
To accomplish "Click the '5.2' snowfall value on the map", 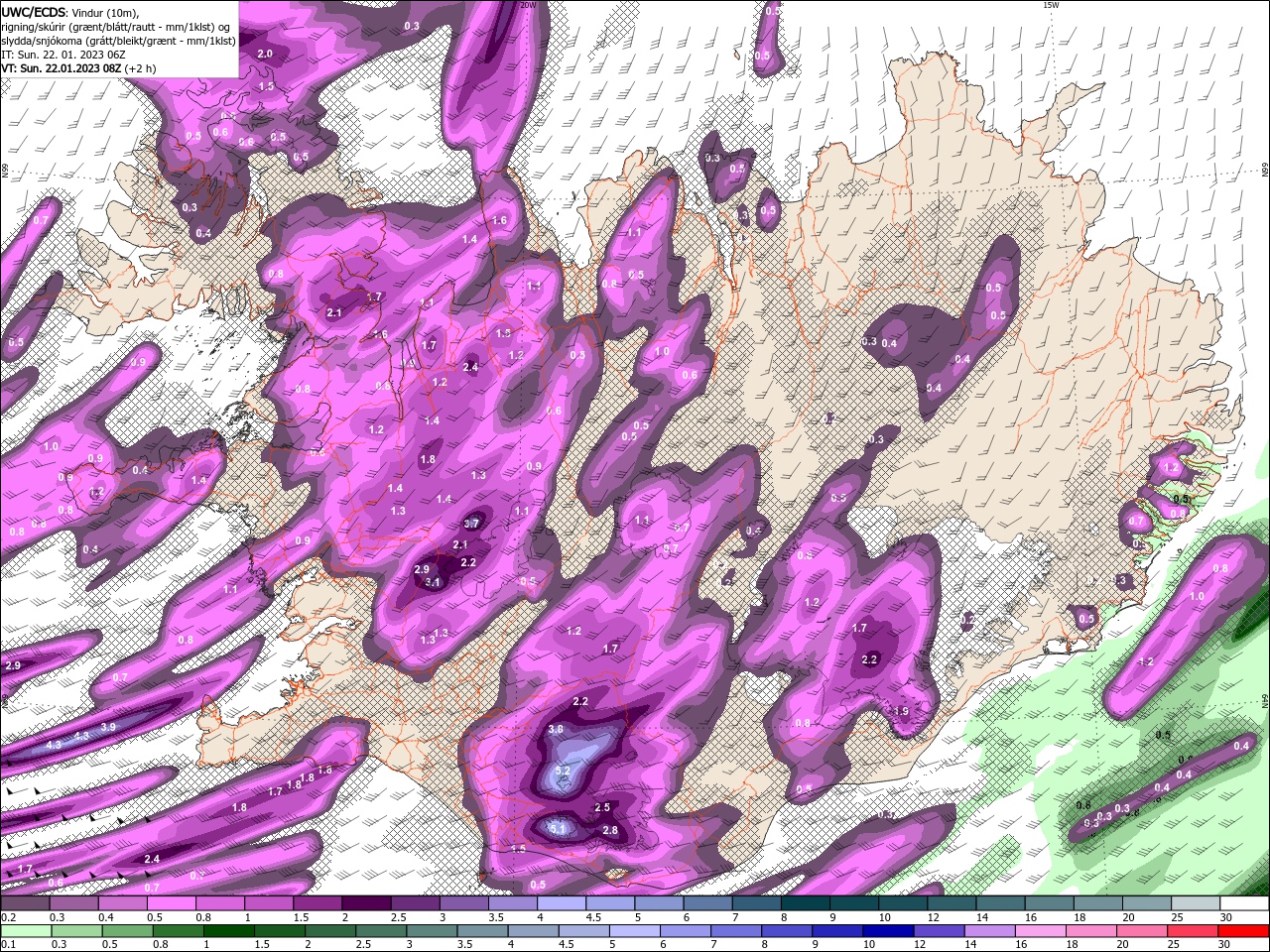I will click(562, 771).
